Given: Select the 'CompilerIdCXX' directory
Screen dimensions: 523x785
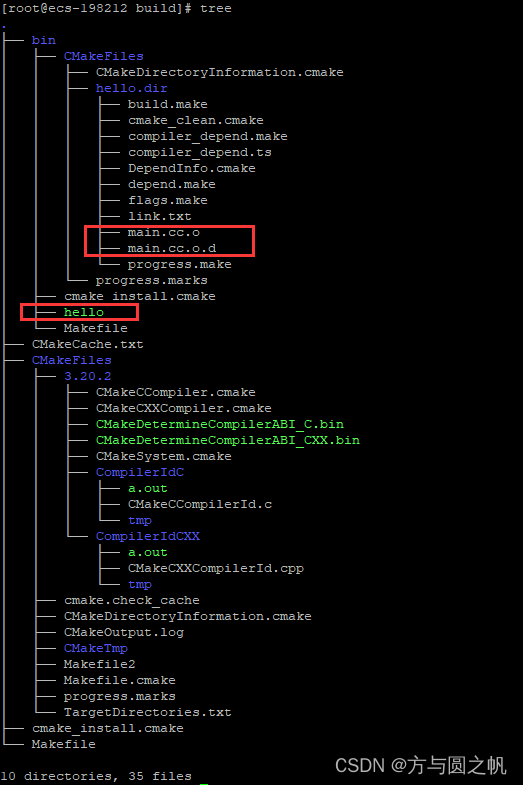Looking at the screenshot, I should point(148,537).
